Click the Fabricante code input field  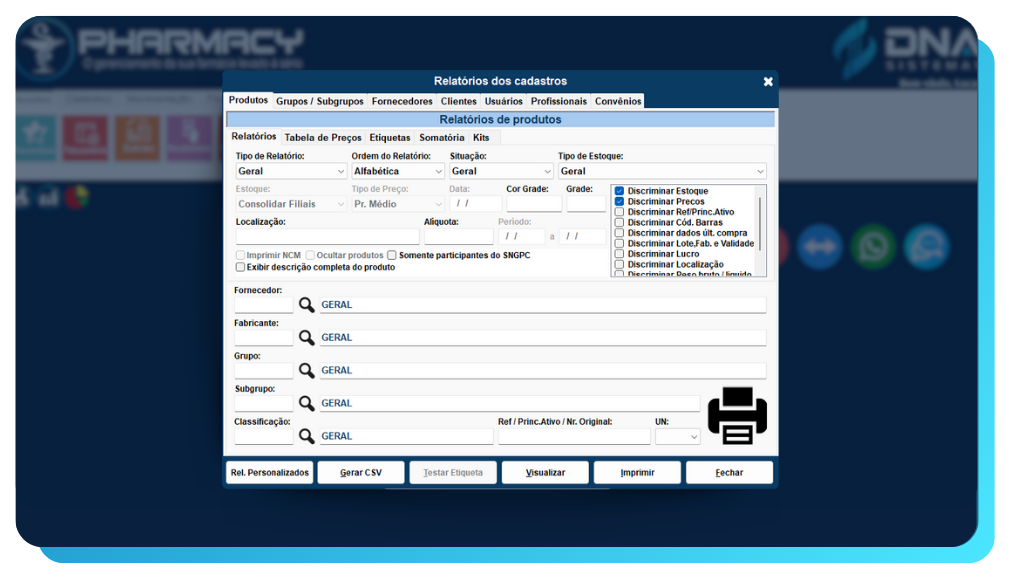tap(263, 338)
